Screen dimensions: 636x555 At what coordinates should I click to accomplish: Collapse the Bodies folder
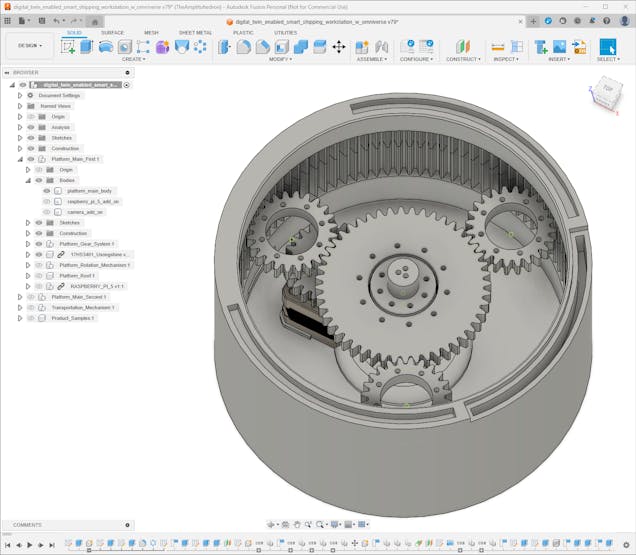click(x=28, y=180)
